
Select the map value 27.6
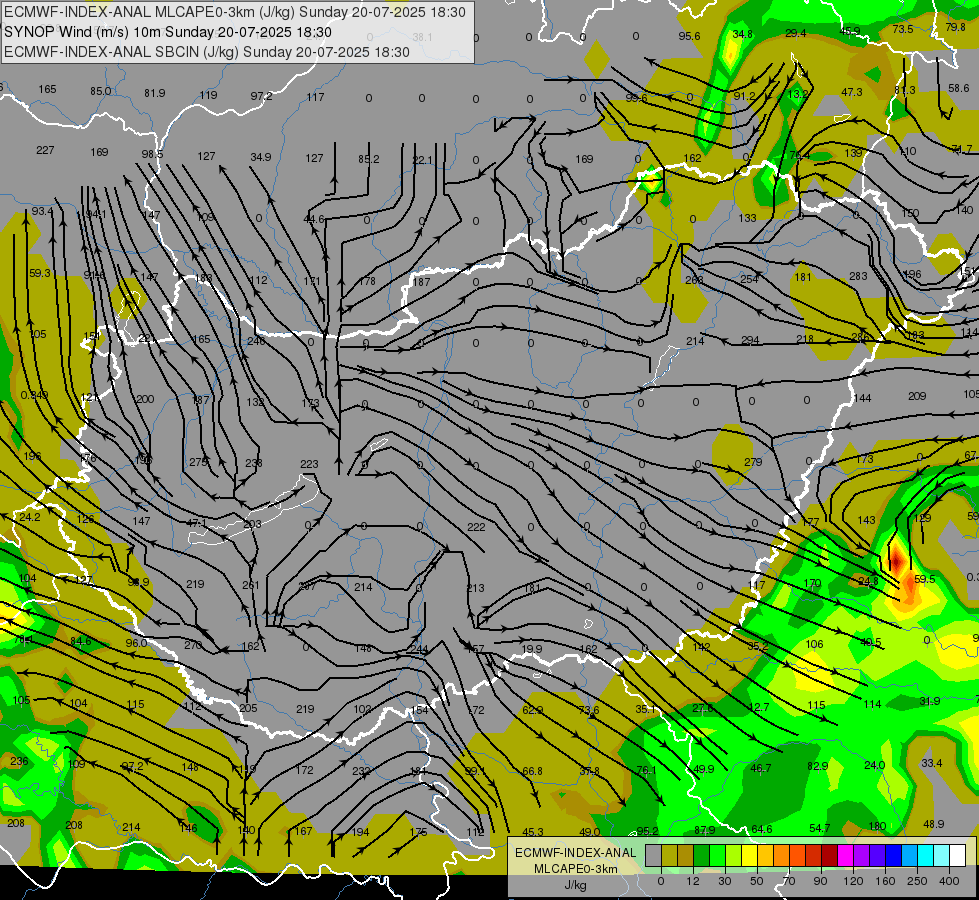(x=702, y=708)
